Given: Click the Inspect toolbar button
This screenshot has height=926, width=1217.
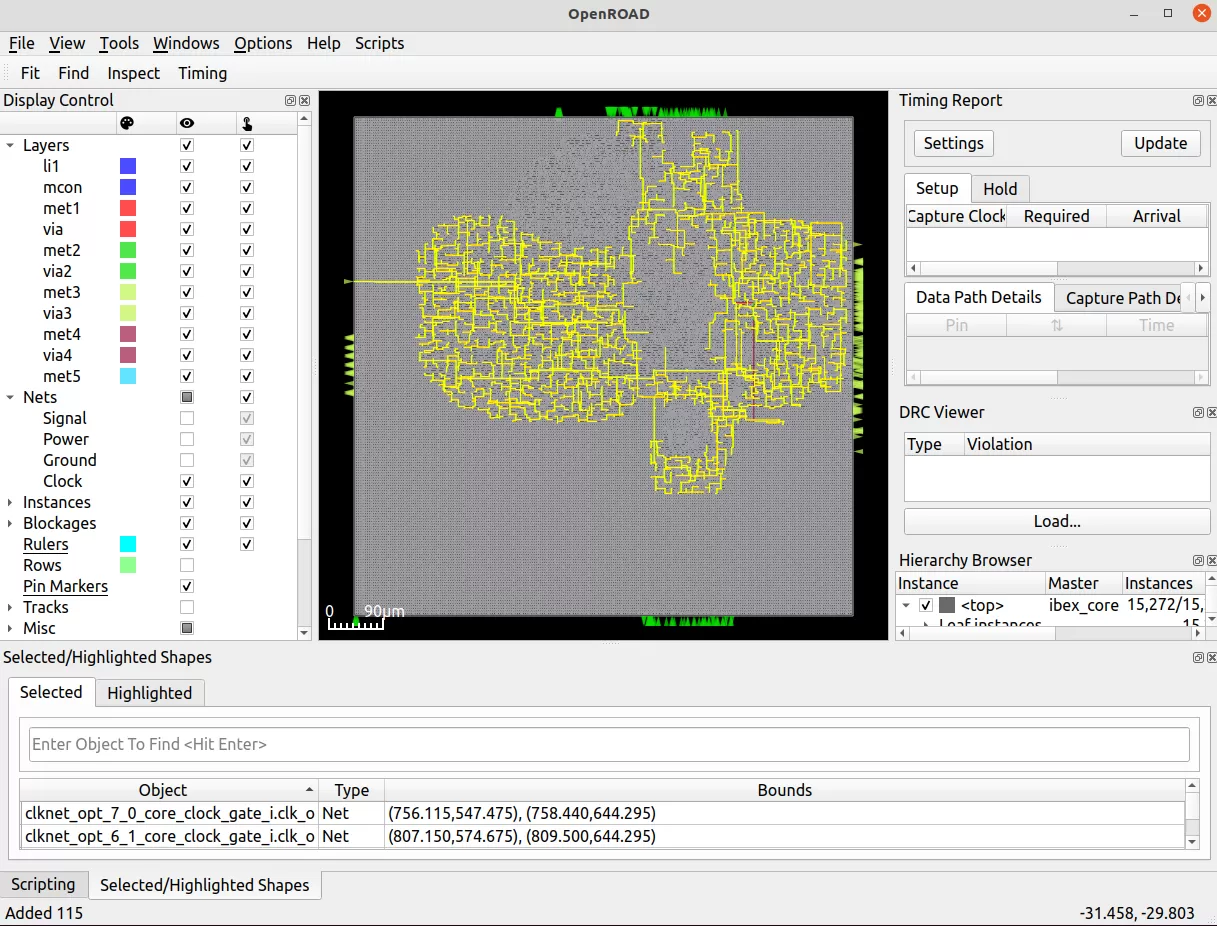Looking at the screenshot, I should pos(134,73).
